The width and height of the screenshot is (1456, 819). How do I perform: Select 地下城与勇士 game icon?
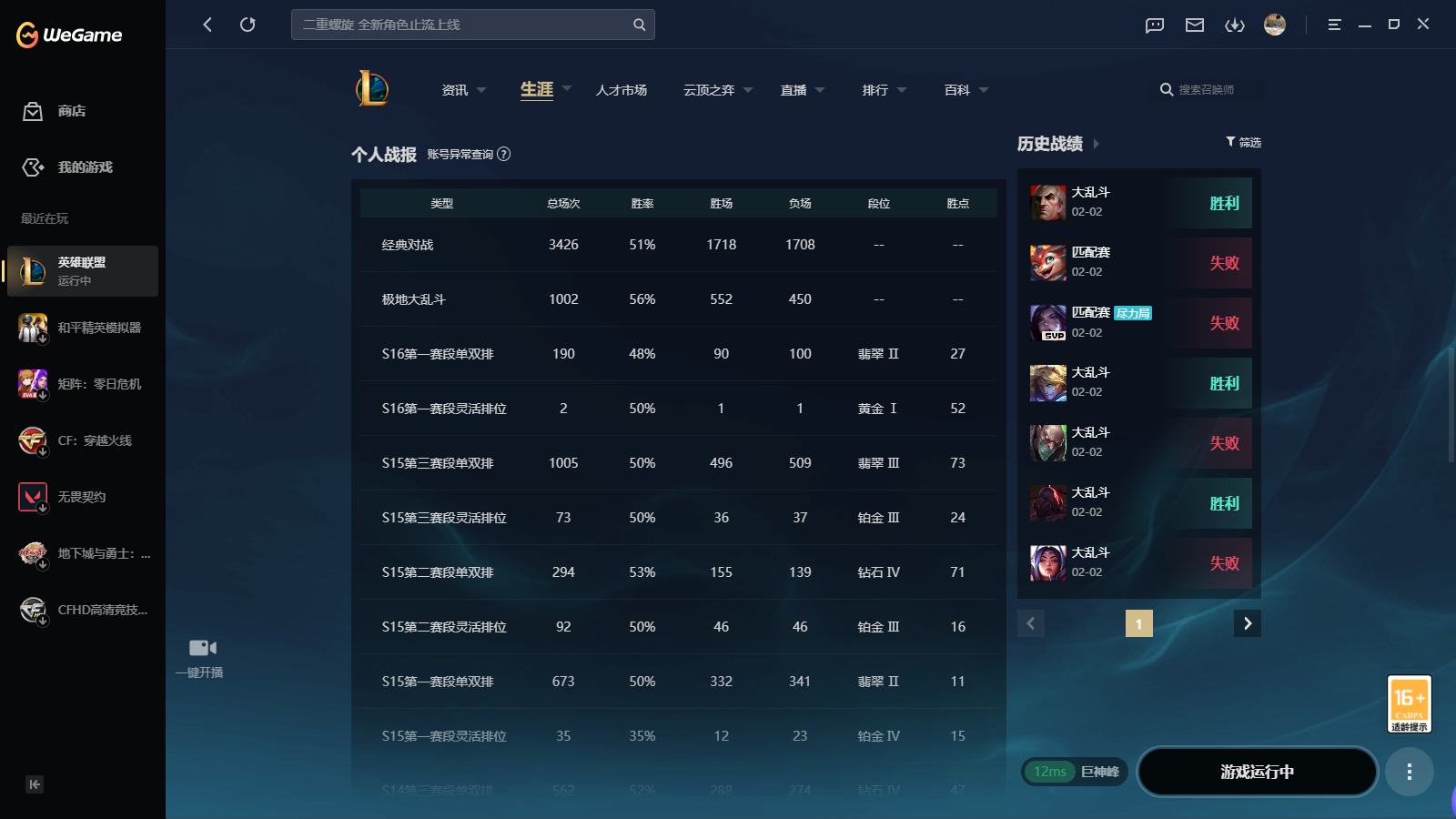coord(33,553)
